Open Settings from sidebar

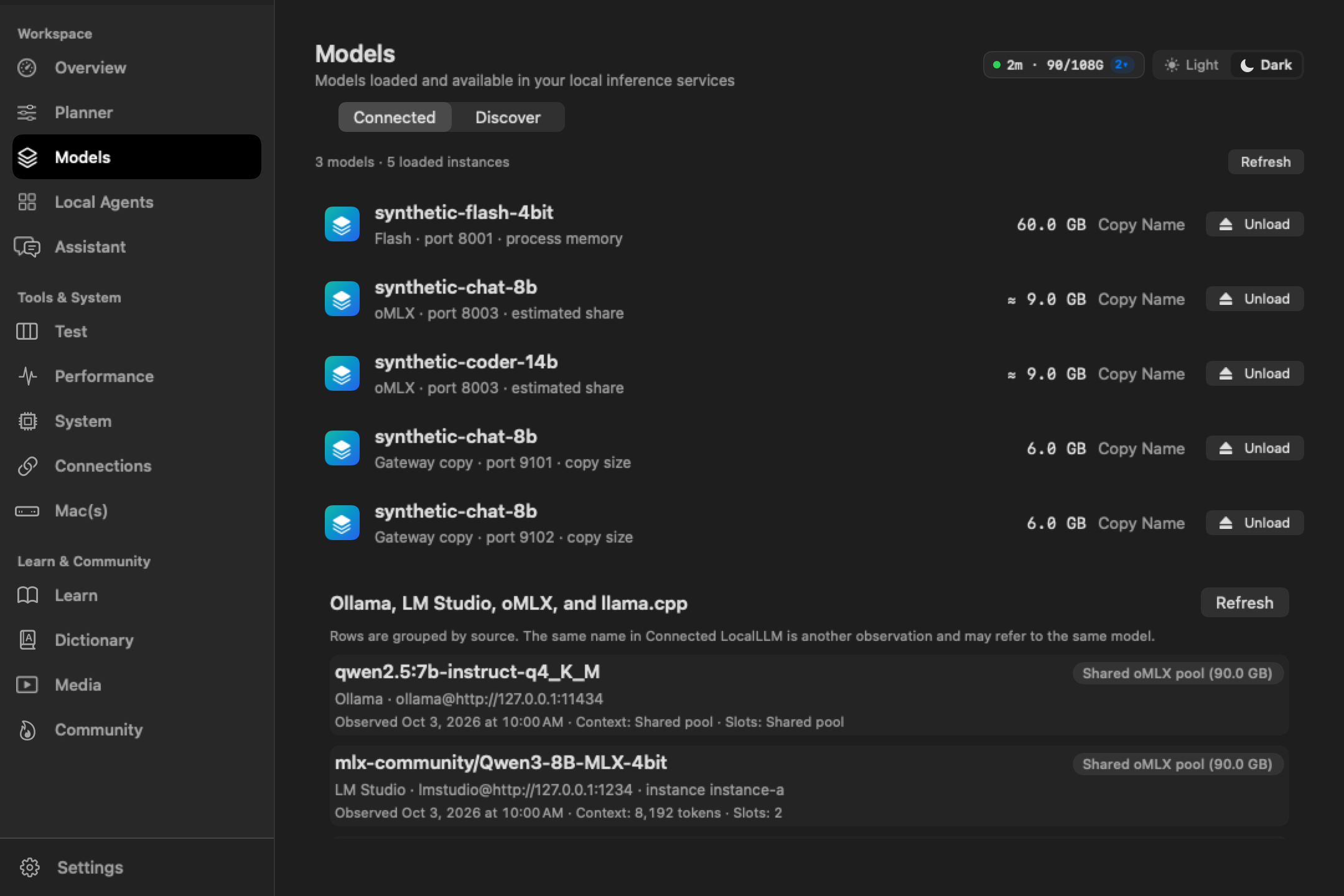pyautogui.click(x=137, y=867)
